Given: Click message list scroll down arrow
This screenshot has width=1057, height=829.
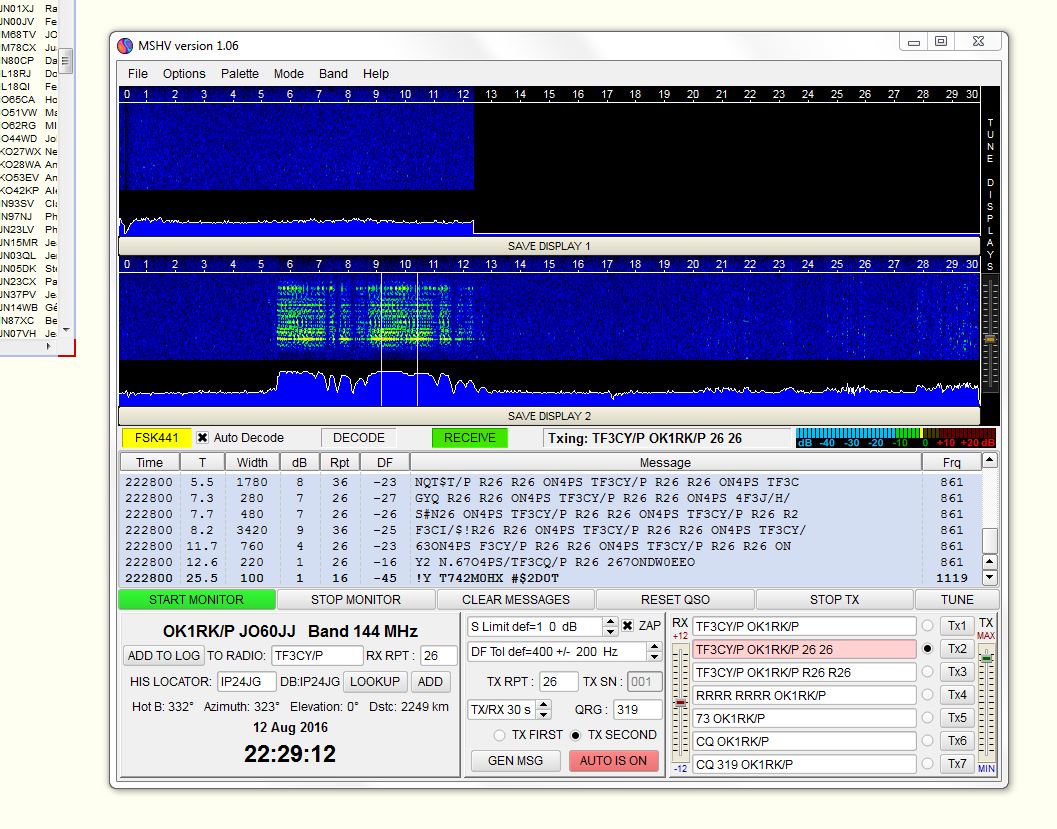Looking at the screenshot, I should [x=989, y=577].
